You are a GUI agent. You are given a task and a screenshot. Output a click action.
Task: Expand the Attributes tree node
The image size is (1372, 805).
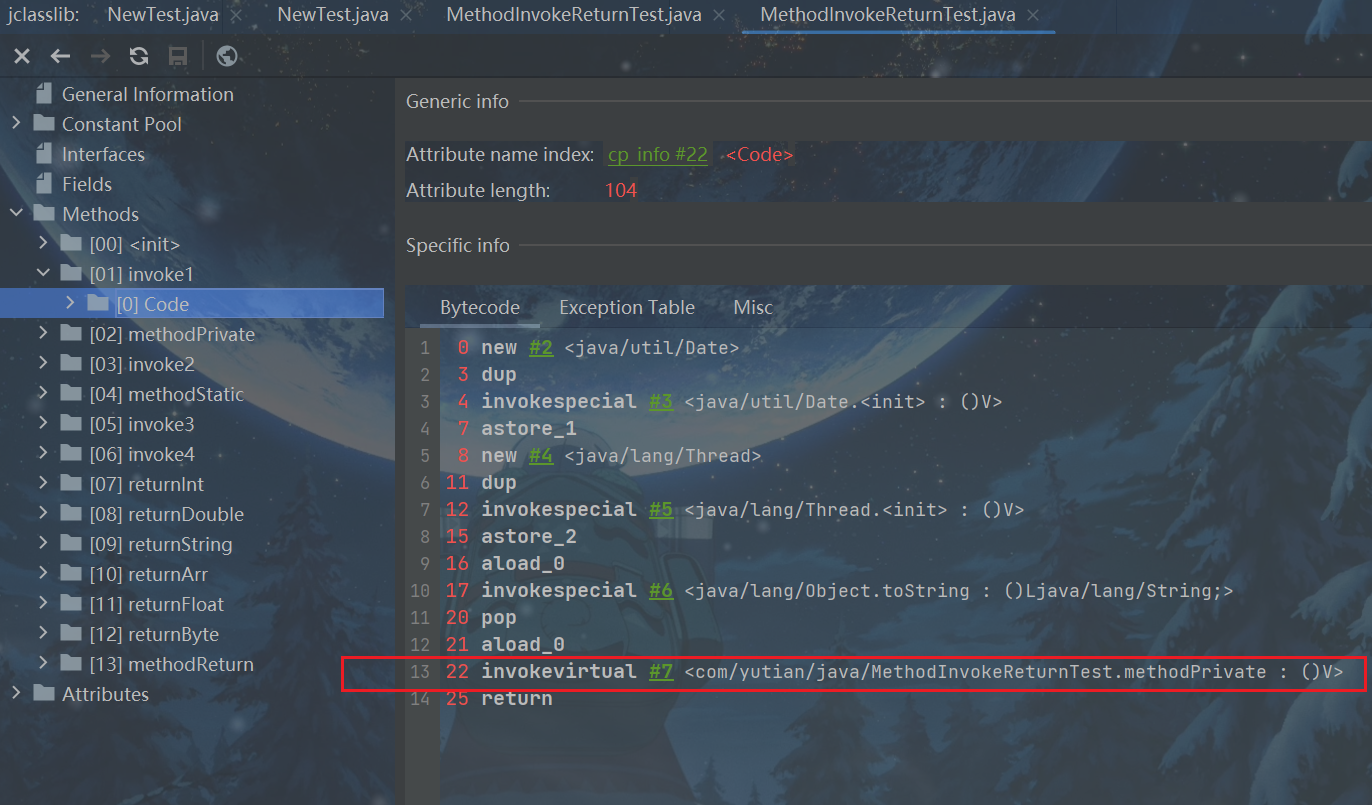16,694
